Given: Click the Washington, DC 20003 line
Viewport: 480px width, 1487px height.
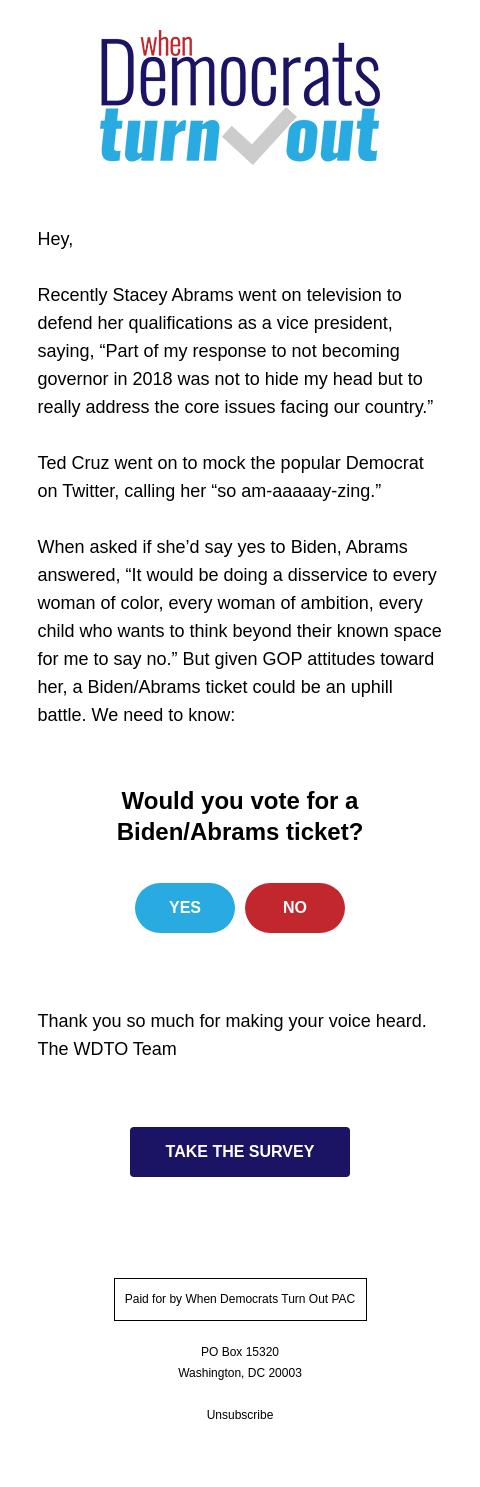Looking at the screenshot, I should pyautogui.click(x=240, y=1373).
